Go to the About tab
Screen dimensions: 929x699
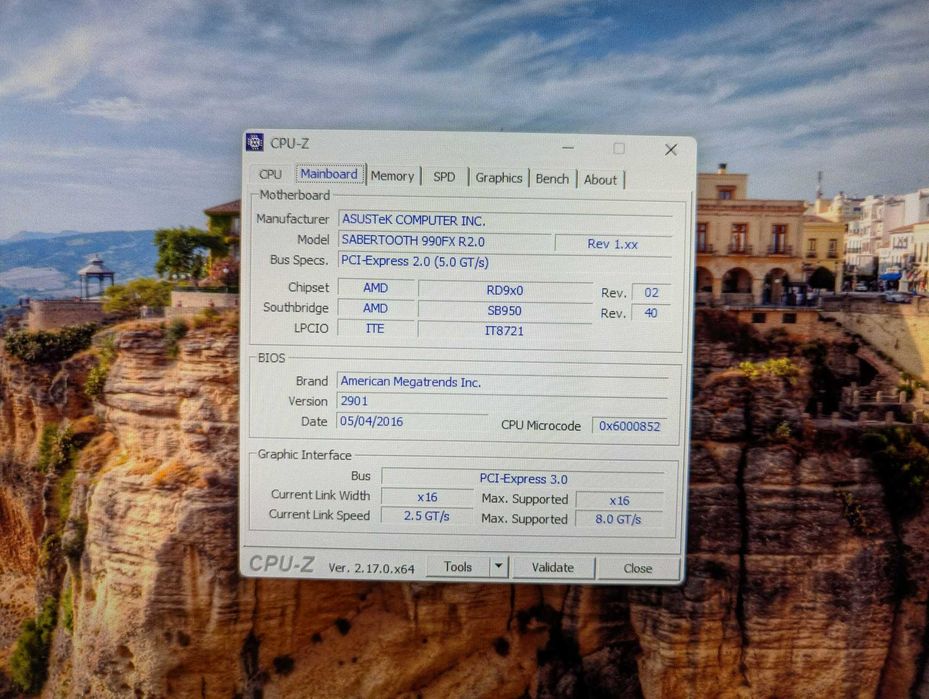click(600, 180)
